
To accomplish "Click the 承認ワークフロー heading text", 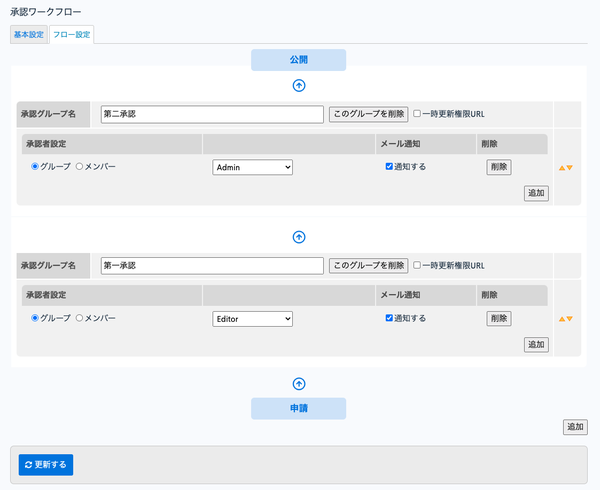I will pyautogui.click(x=46, y=12).
